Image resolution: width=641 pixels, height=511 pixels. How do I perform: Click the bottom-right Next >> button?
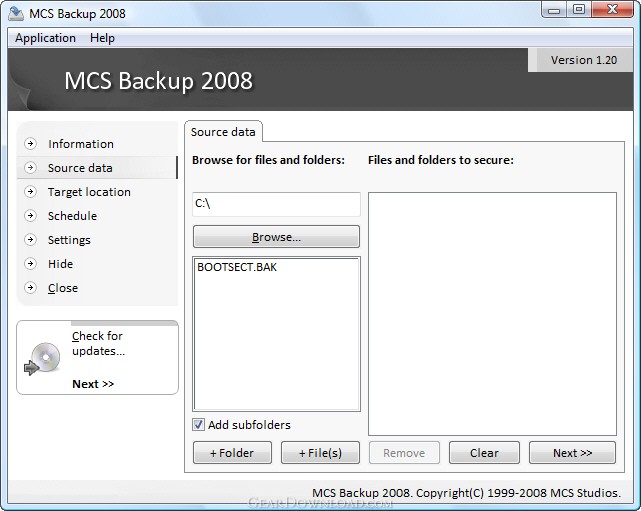click(x=572, y=453)
